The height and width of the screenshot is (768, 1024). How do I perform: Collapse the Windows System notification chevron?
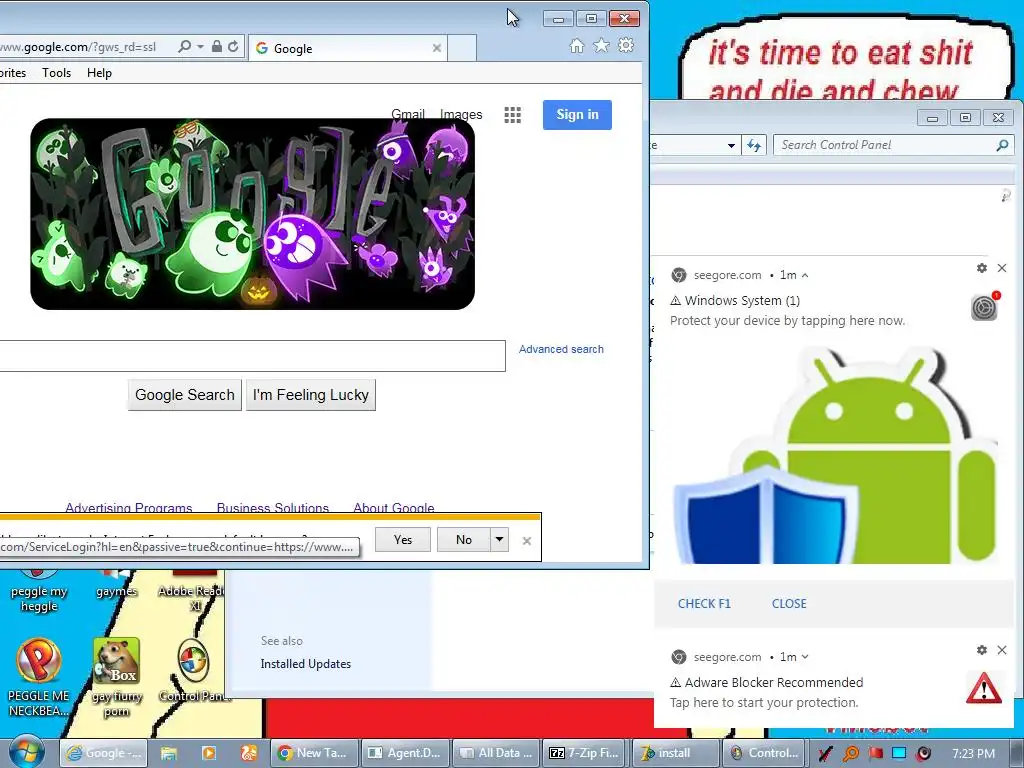coord(805,276)
